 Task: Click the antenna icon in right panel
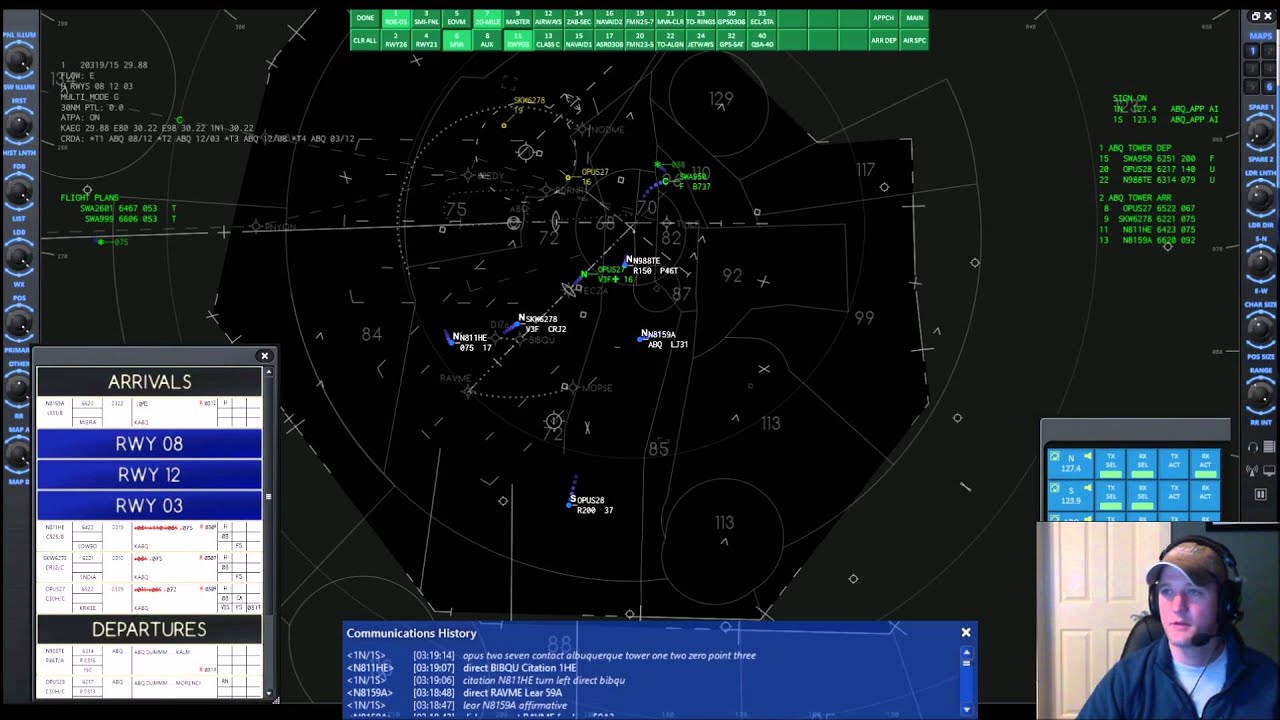coord(1252,470)
